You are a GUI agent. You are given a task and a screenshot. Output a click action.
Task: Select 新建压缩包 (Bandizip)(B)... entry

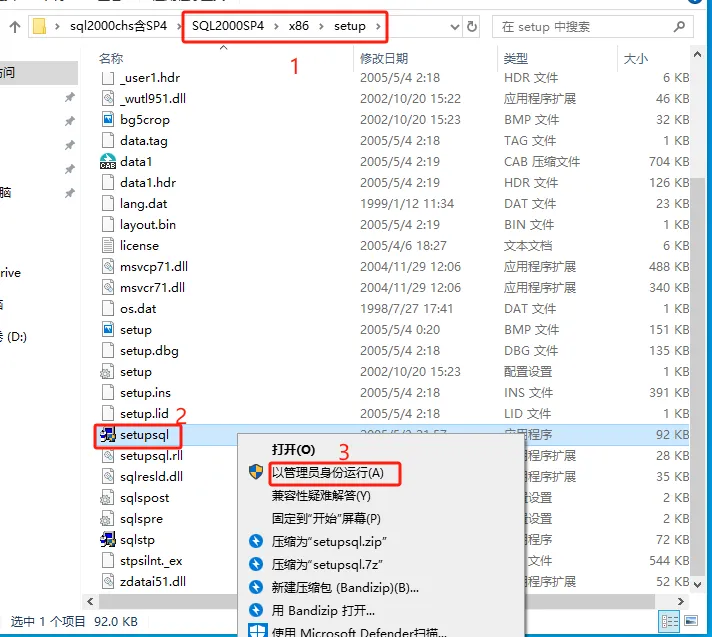[345, 588]
